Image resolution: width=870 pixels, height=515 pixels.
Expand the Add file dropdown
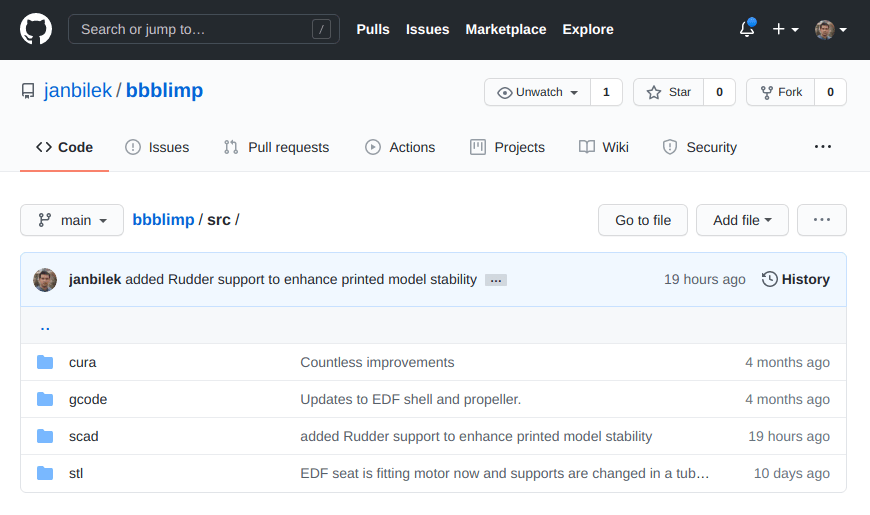click(x=742, y=220)
